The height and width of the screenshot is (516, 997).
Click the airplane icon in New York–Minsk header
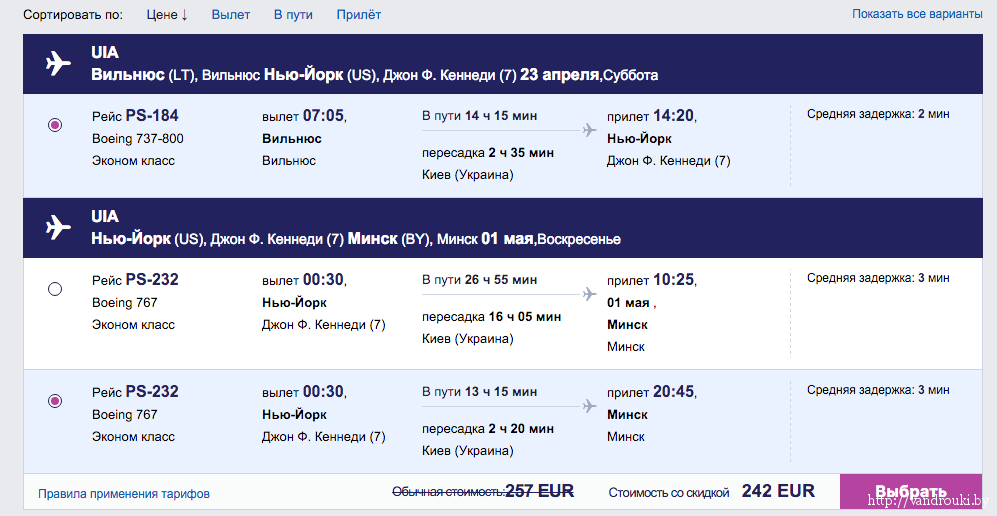[x=58, y=228]
